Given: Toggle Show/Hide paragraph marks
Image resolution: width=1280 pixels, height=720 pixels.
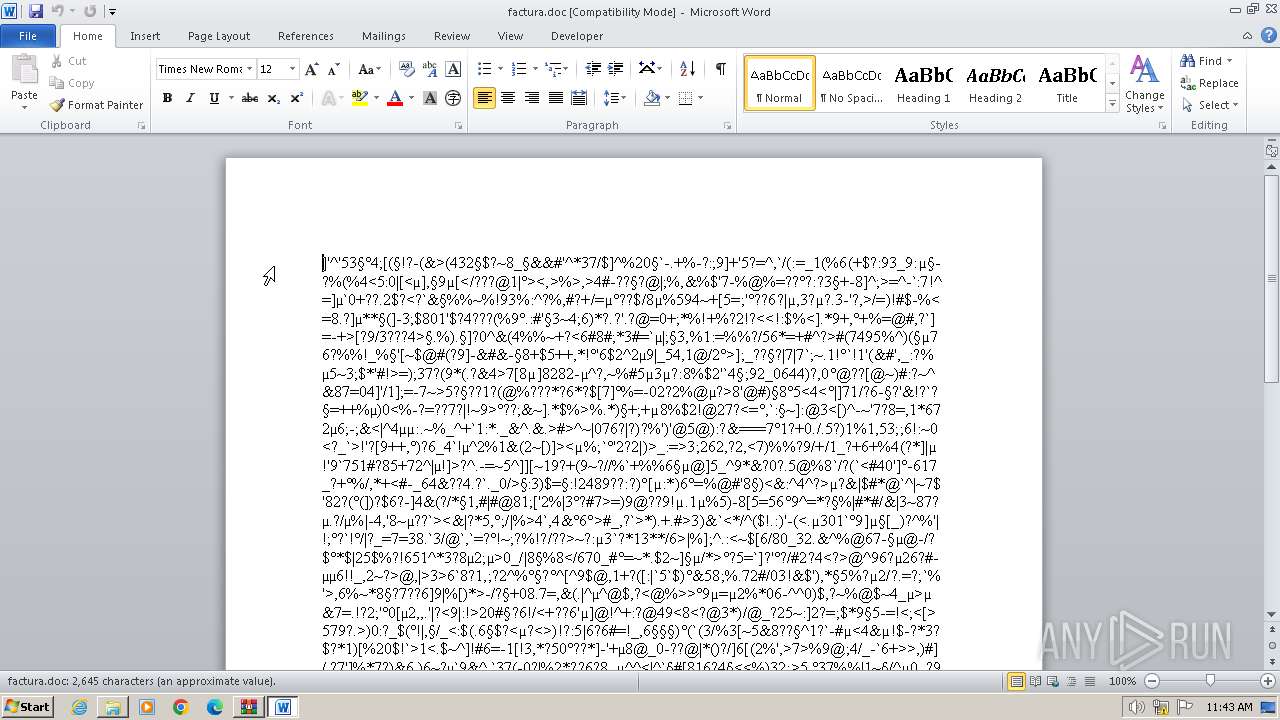Looking at the screenshot, I should pos(720,69).
